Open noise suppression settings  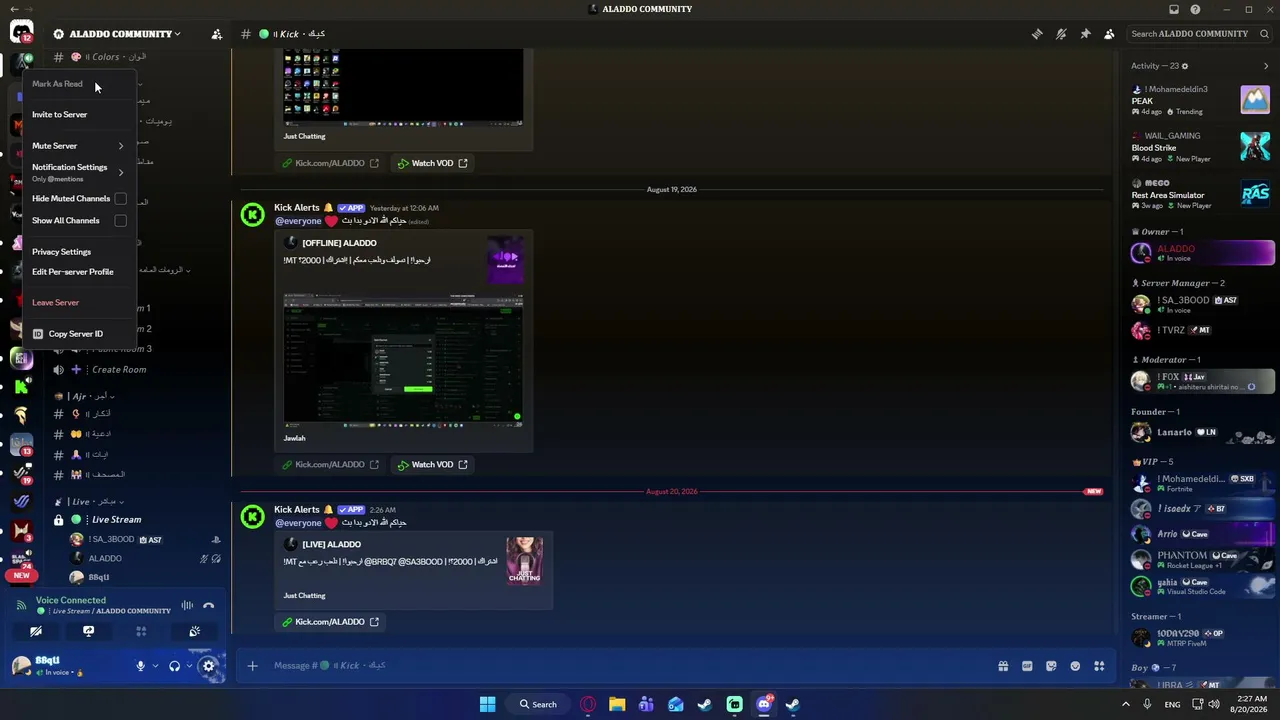point(187,606)
